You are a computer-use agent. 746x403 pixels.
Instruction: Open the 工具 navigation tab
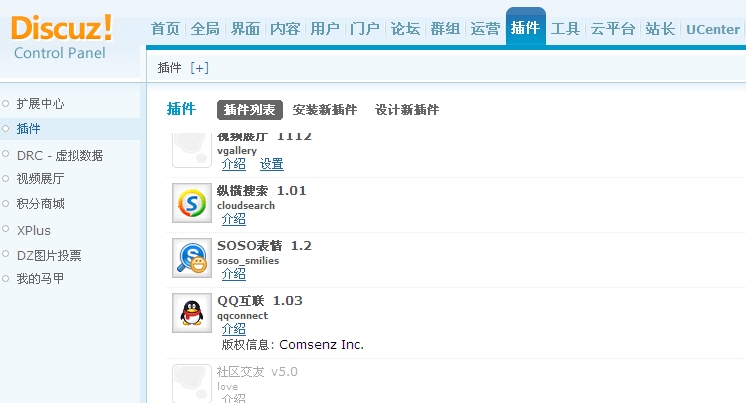[565, 29]
